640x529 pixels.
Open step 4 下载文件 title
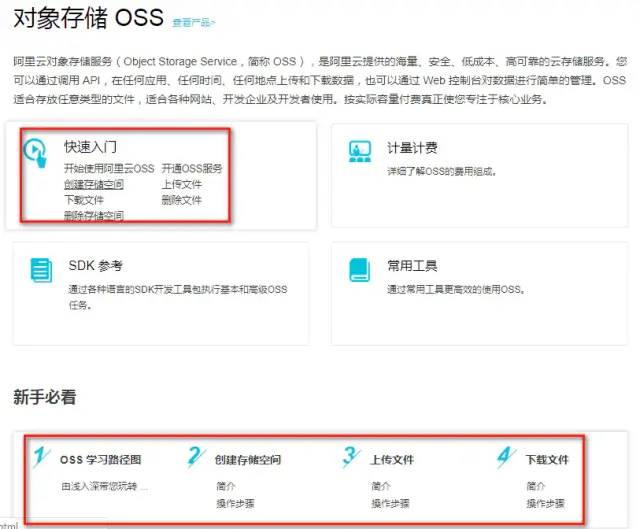[x=547, y=460]
